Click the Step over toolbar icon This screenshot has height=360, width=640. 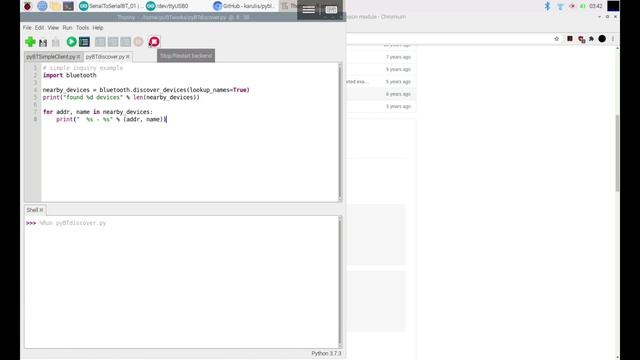pos(100,42)
